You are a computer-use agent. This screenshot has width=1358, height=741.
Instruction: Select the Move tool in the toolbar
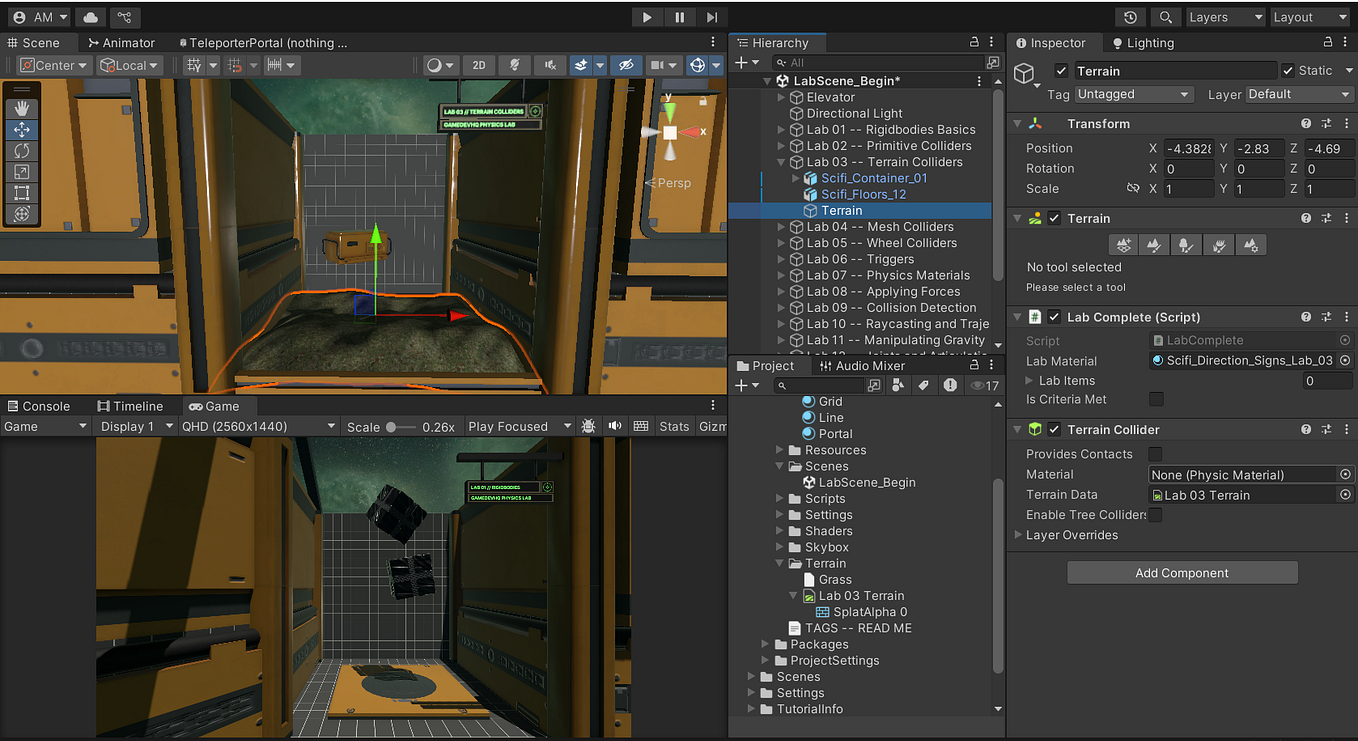click(x=21, y=129)
